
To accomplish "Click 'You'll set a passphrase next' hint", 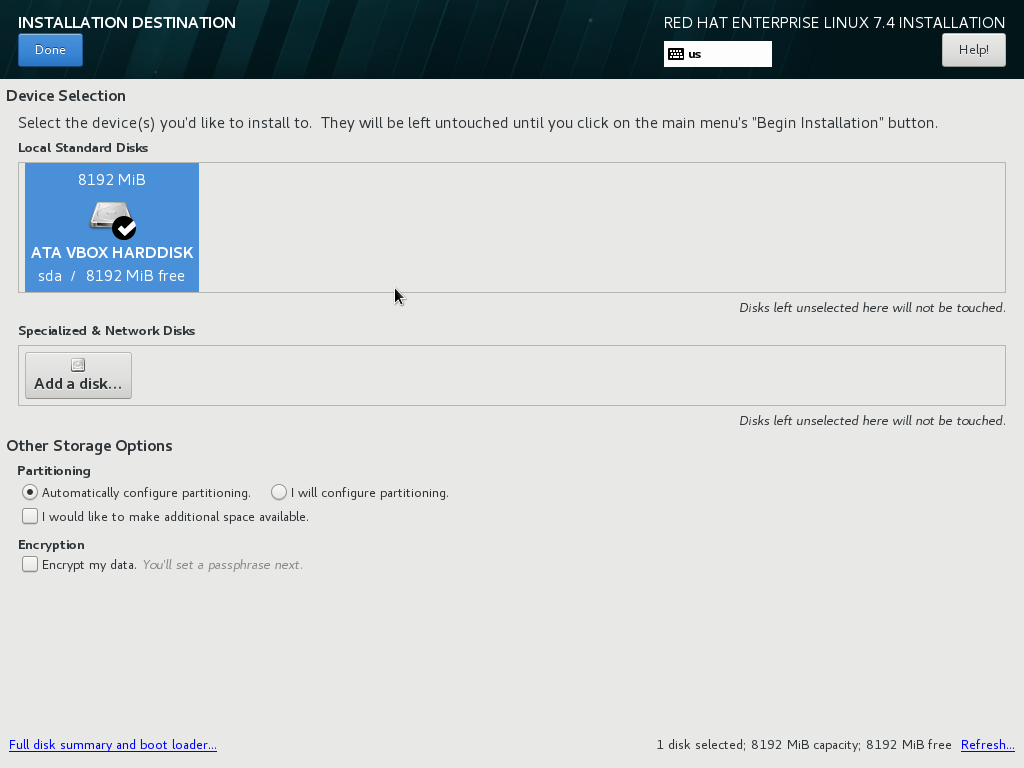I will (x=223, y=565).
